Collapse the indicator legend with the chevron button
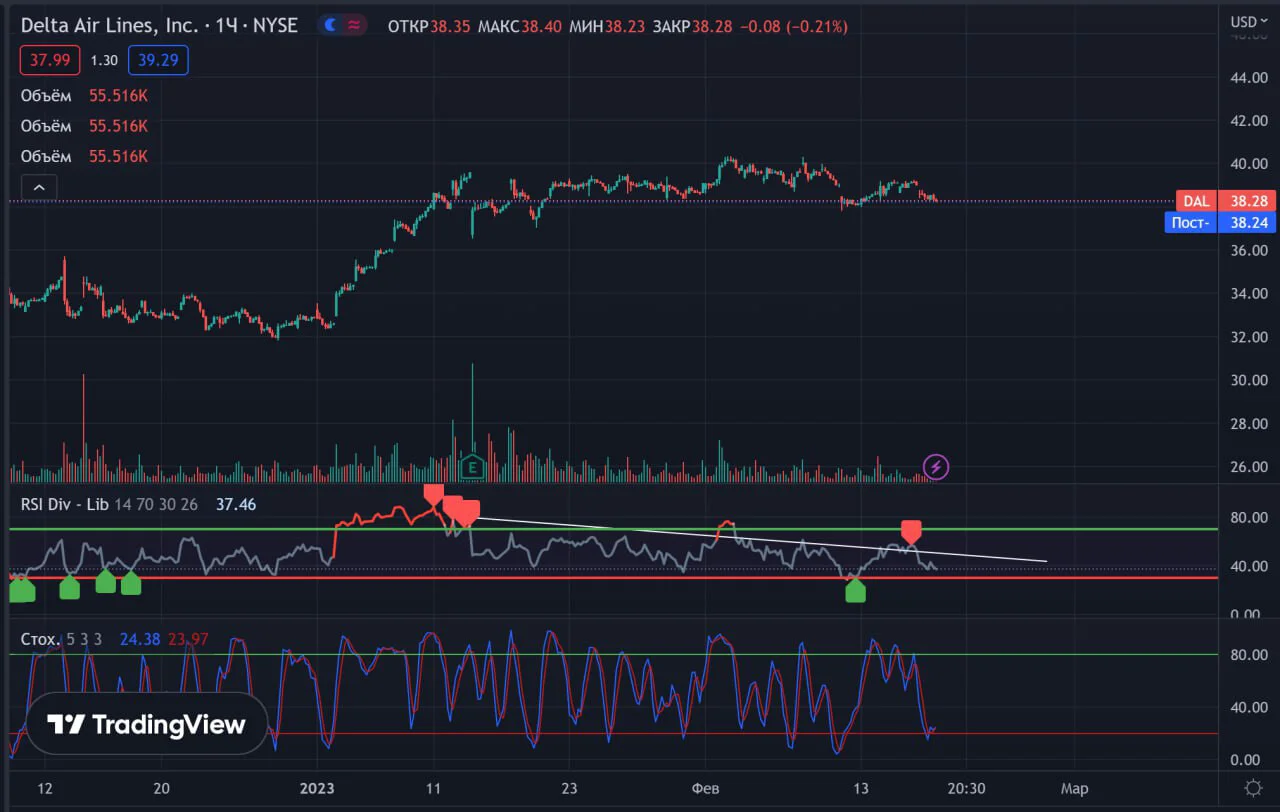Image resolution: width=1280 pixels, height=812 pixels. point(39,187)
